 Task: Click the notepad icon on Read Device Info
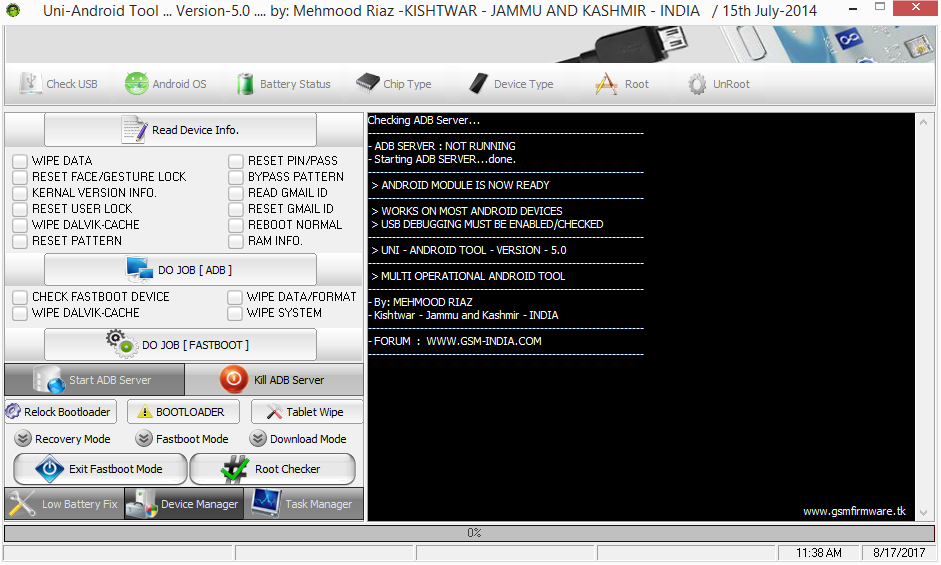point(134,129)
